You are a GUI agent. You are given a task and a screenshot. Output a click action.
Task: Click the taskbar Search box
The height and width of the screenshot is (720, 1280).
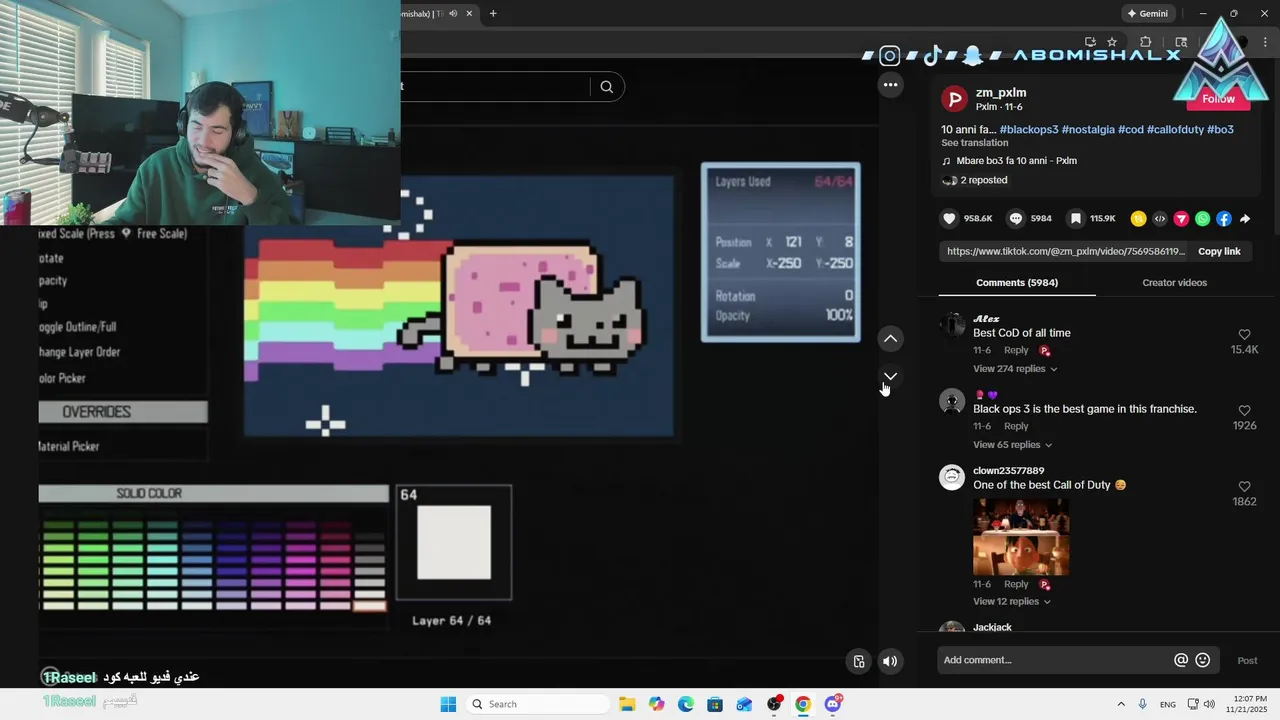(x=538, y=704)
